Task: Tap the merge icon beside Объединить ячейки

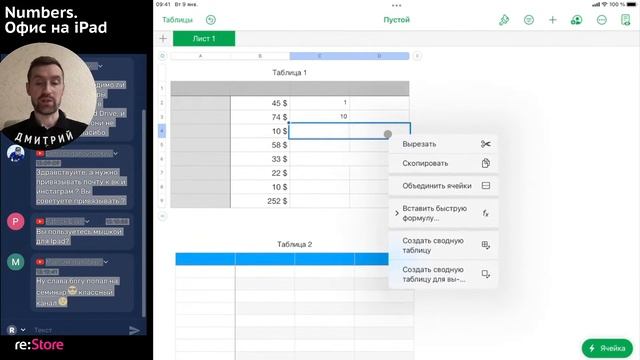Action: click(485, 186)
